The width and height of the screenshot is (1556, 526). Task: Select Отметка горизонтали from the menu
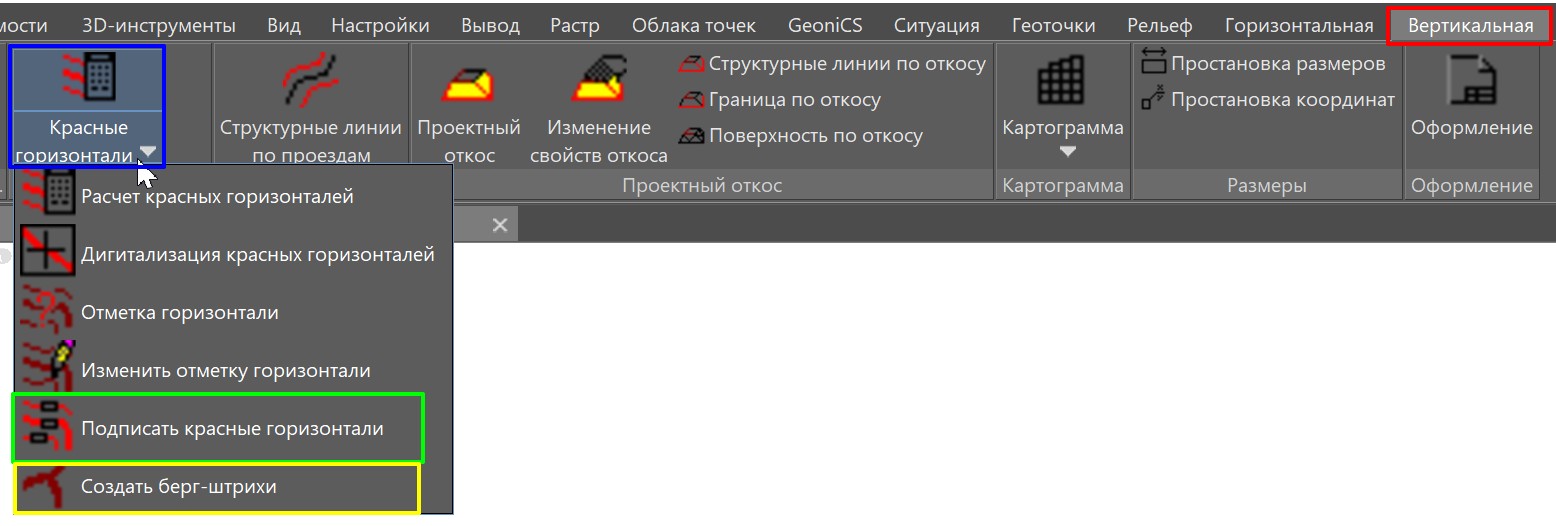coord(179,313)
